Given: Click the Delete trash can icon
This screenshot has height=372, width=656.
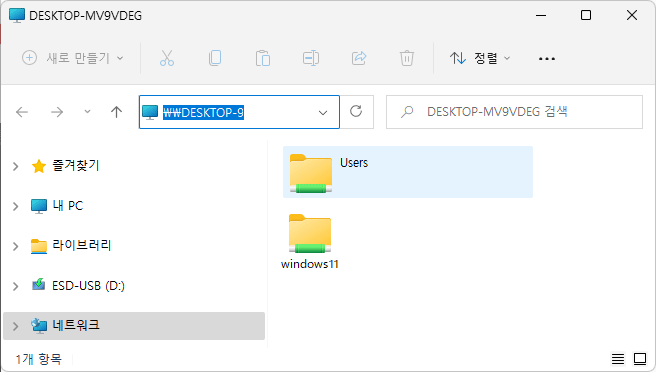Looking at the screenshot, I should 407,58.
